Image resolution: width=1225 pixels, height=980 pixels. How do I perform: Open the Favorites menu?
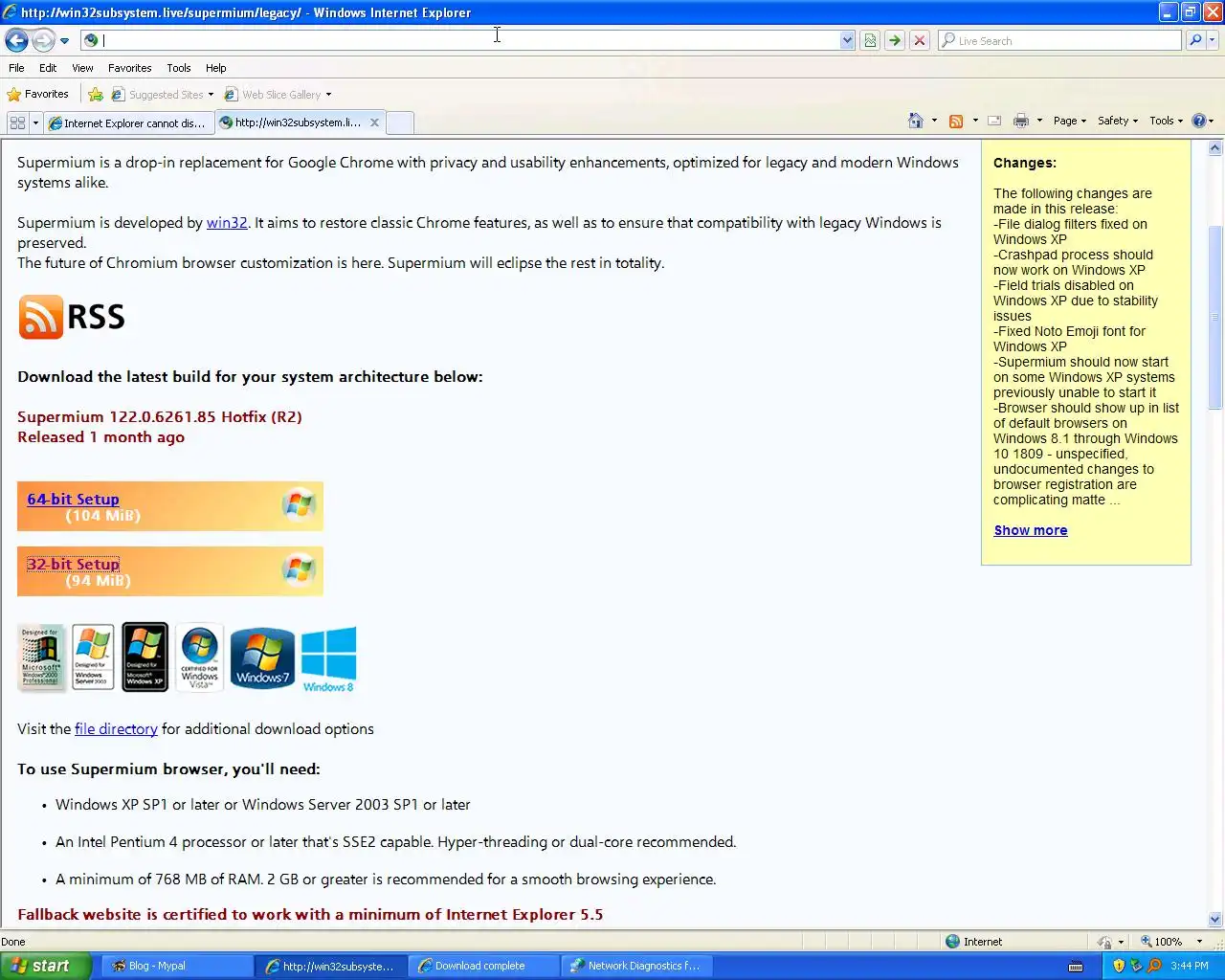pyautogui.click(x=129, y=68)
